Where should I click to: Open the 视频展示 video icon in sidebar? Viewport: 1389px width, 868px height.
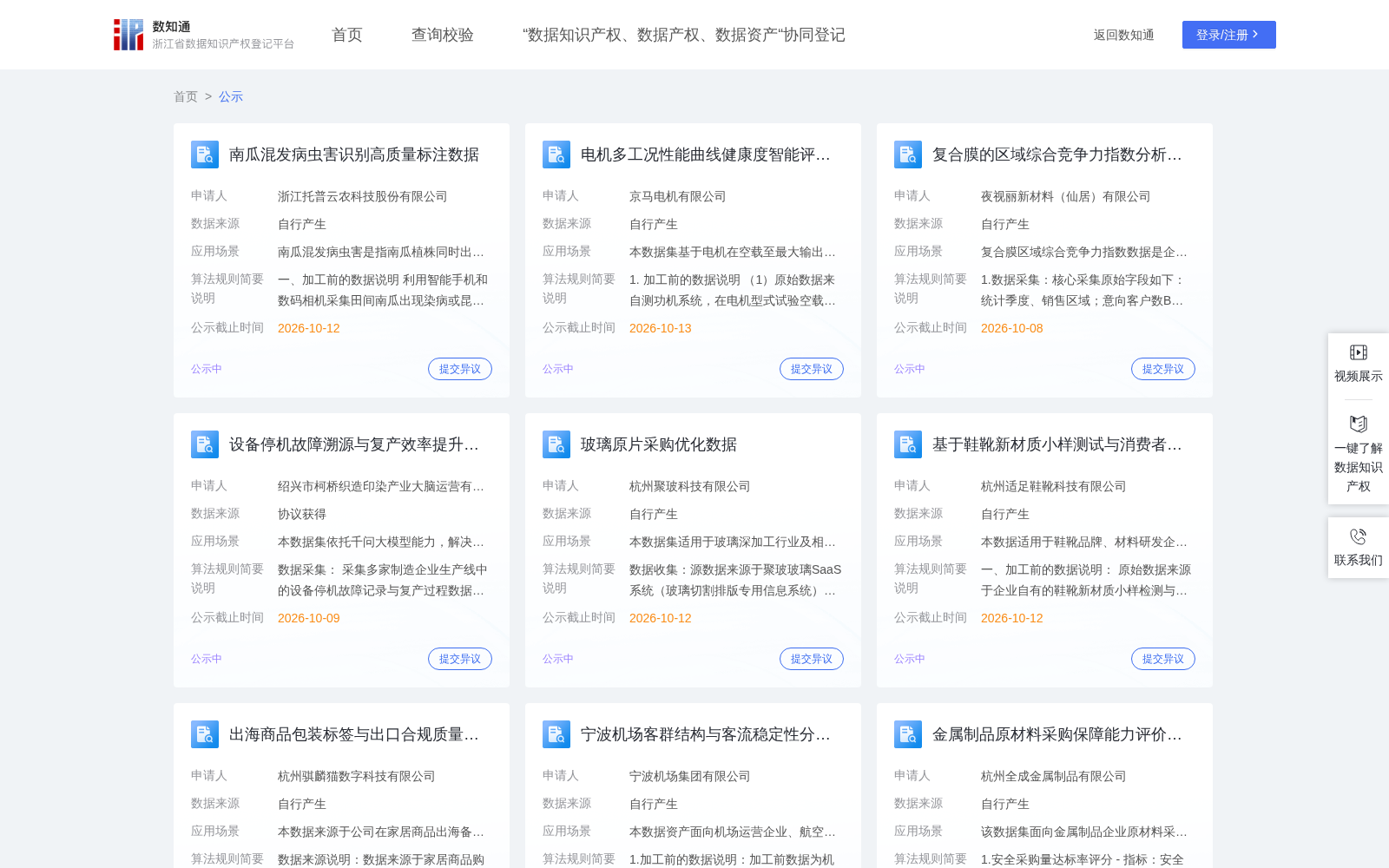click(1359, 352)
